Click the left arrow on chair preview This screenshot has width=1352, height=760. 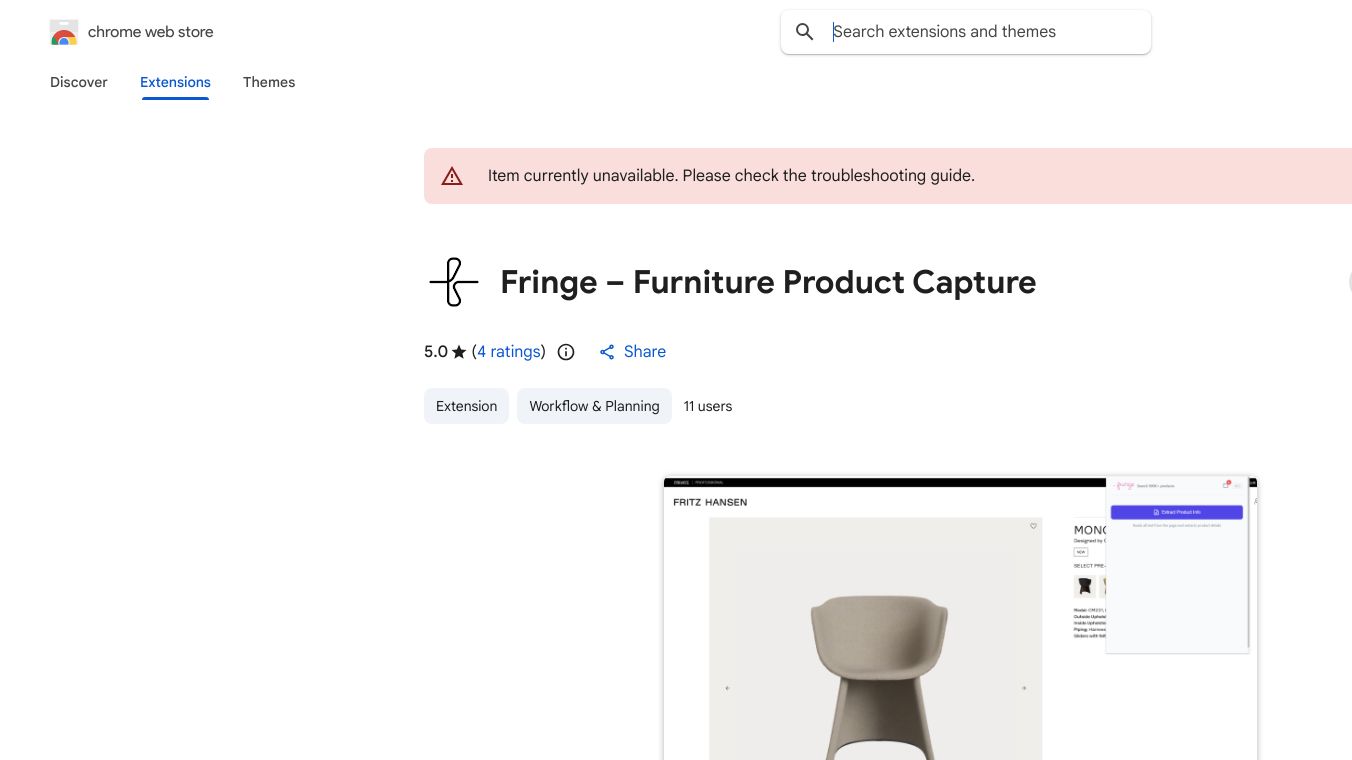click(727, 688)
